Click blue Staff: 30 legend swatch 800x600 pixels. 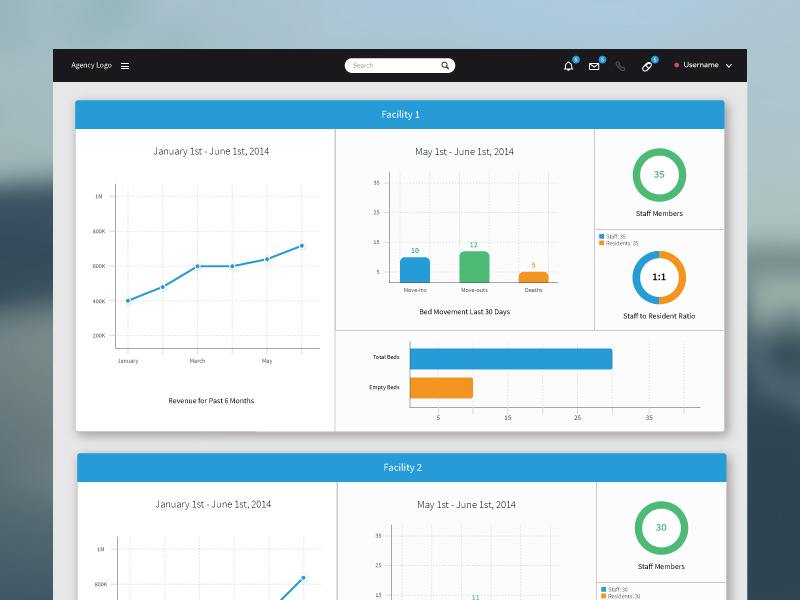tap(604, 589)
